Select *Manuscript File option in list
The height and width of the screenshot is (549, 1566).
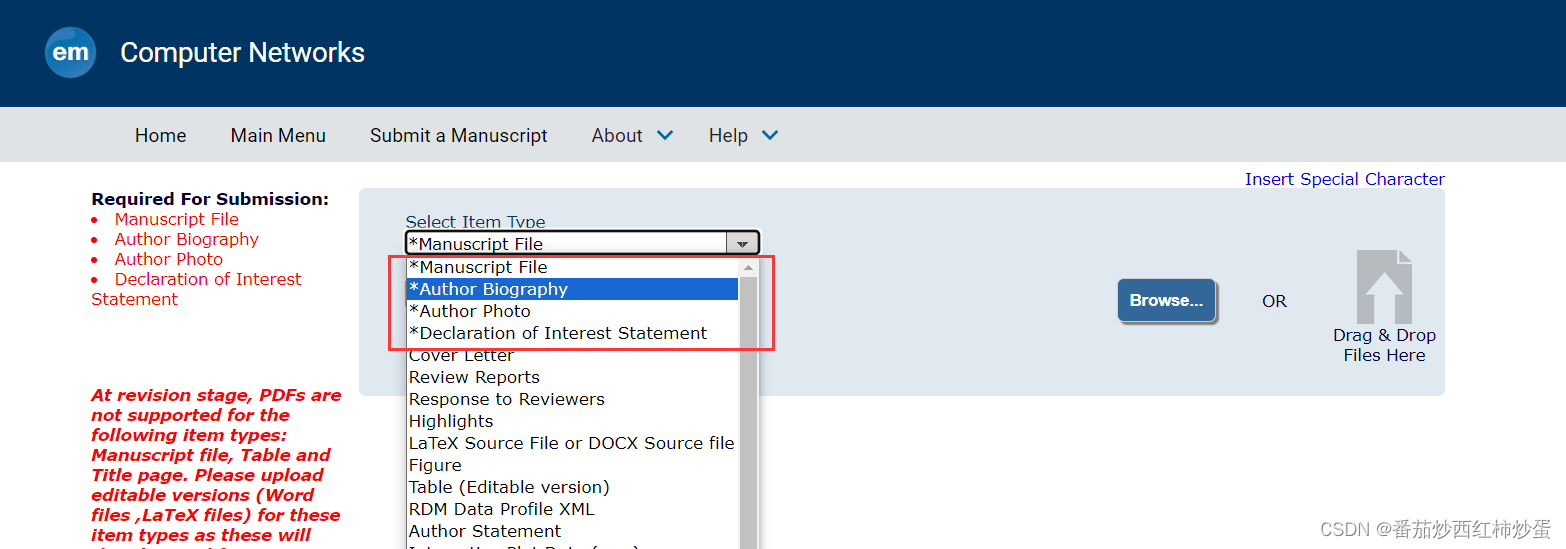(572, 267)
